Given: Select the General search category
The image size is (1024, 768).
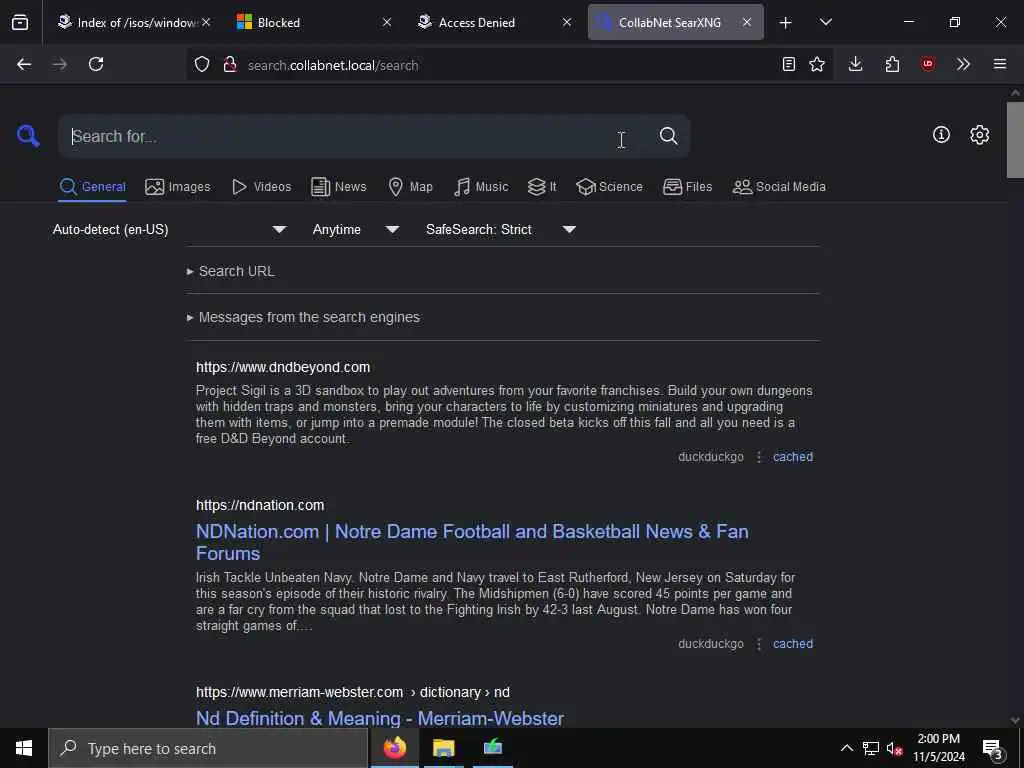Looking at the screenshot, I should tap(92, 187).
